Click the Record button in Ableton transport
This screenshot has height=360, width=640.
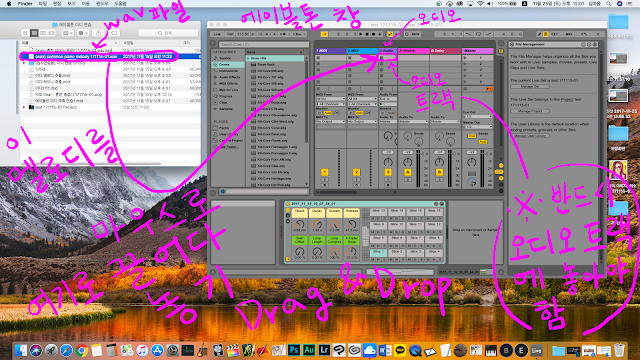[373, 34]
